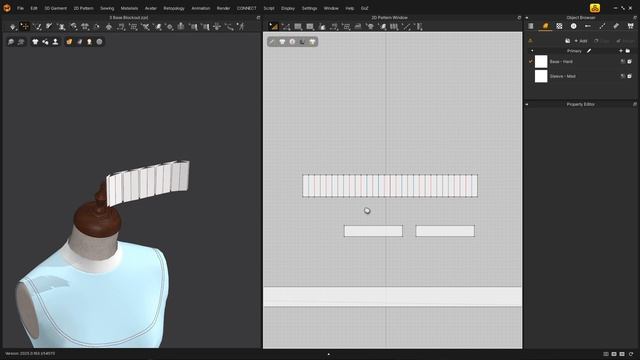Pop out the Property Editor panel

coord(635,104)
